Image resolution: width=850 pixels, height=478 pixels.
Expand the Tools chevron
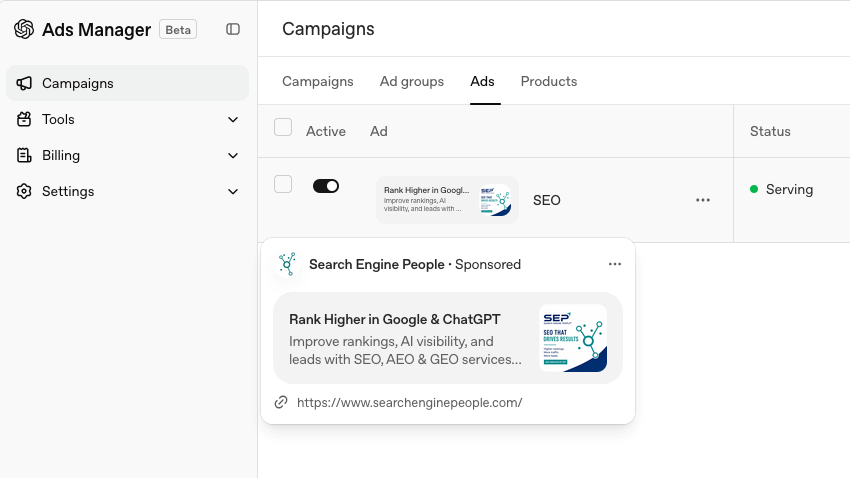click(x=233, y=119)
